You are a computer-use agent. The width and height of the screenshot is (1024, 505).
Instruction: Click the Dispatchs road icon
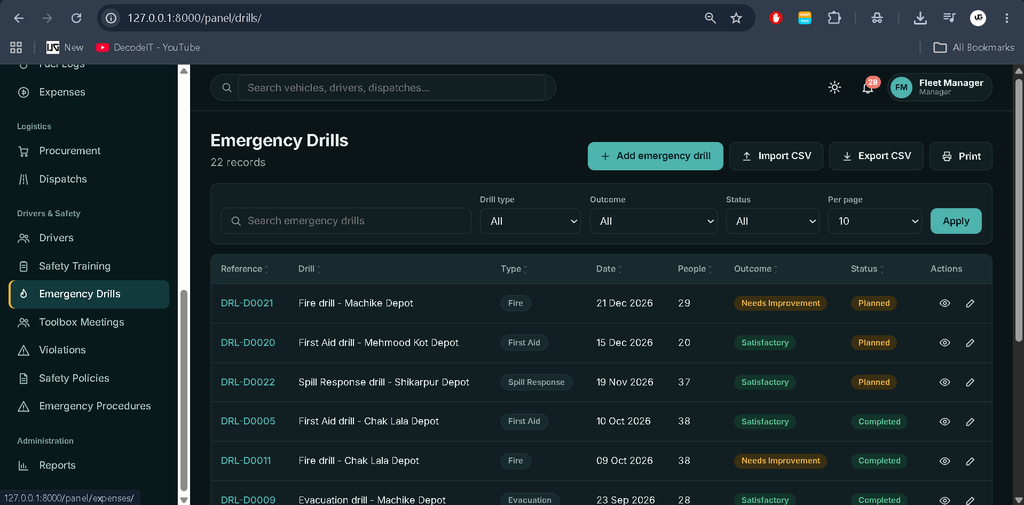24,179
